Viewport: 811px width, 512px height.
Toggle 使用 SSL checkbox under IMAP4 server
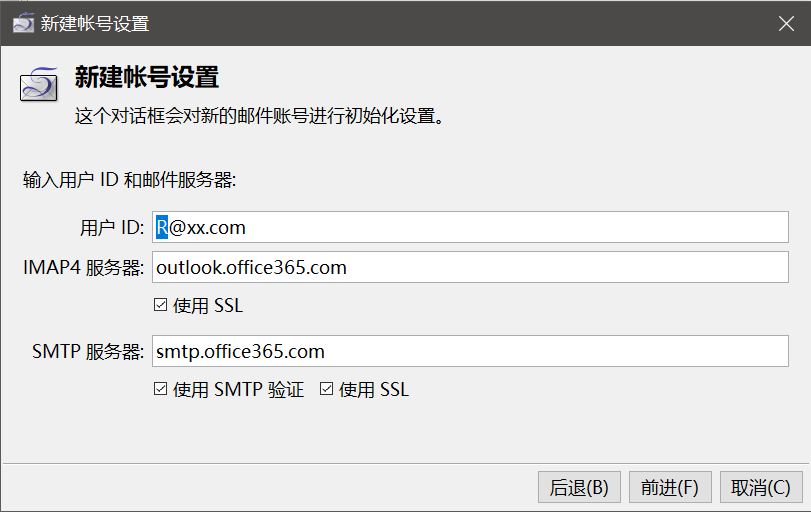point(160,306)
